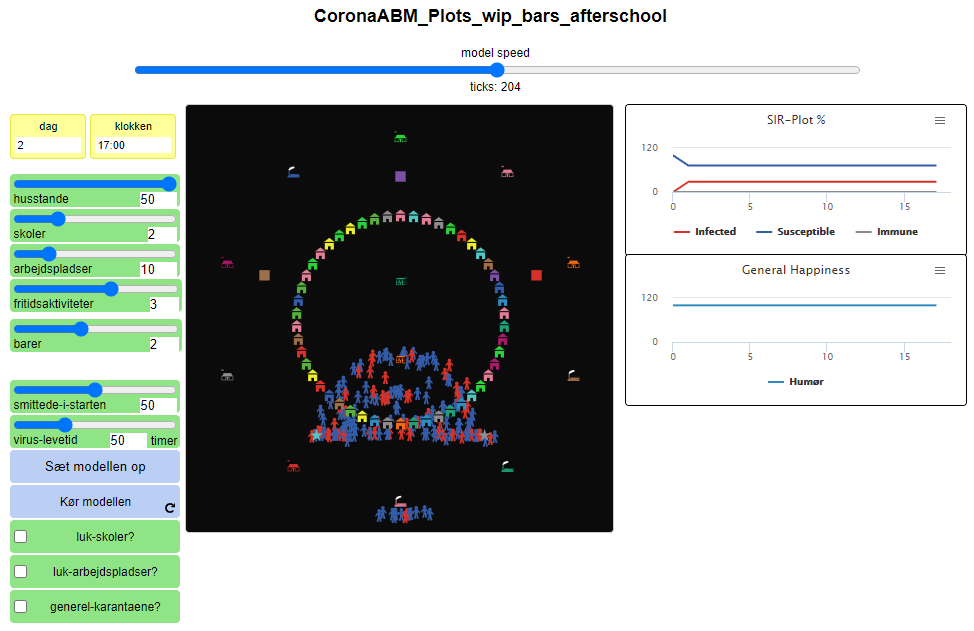974x631 pixels.
Task: Select the brown factory on the right edge
Action: click(x=573, y=375)
